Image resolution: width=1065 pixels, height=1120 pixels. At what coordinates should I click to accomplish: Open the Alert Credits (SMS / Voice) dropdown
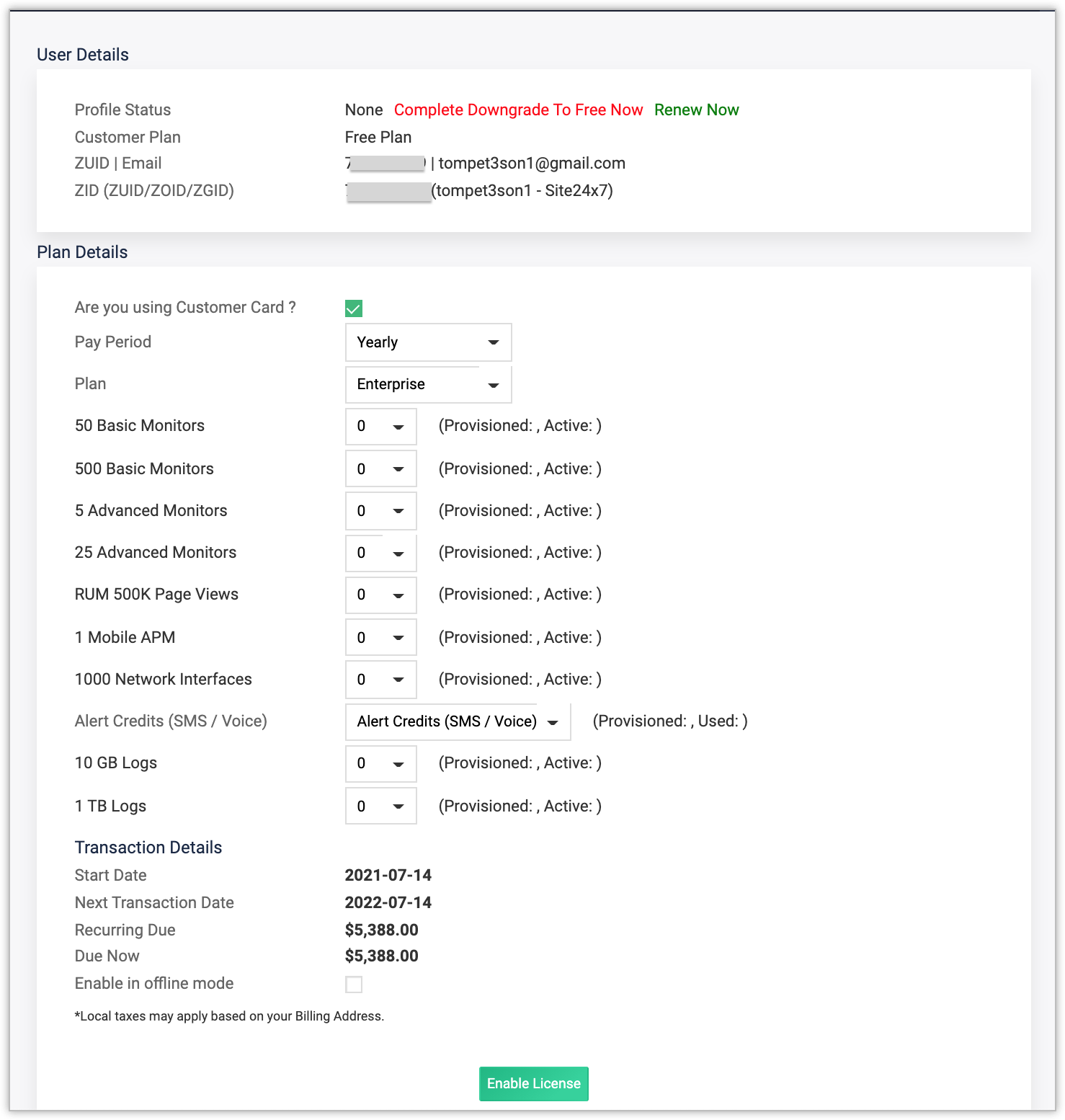pos(457,721)
